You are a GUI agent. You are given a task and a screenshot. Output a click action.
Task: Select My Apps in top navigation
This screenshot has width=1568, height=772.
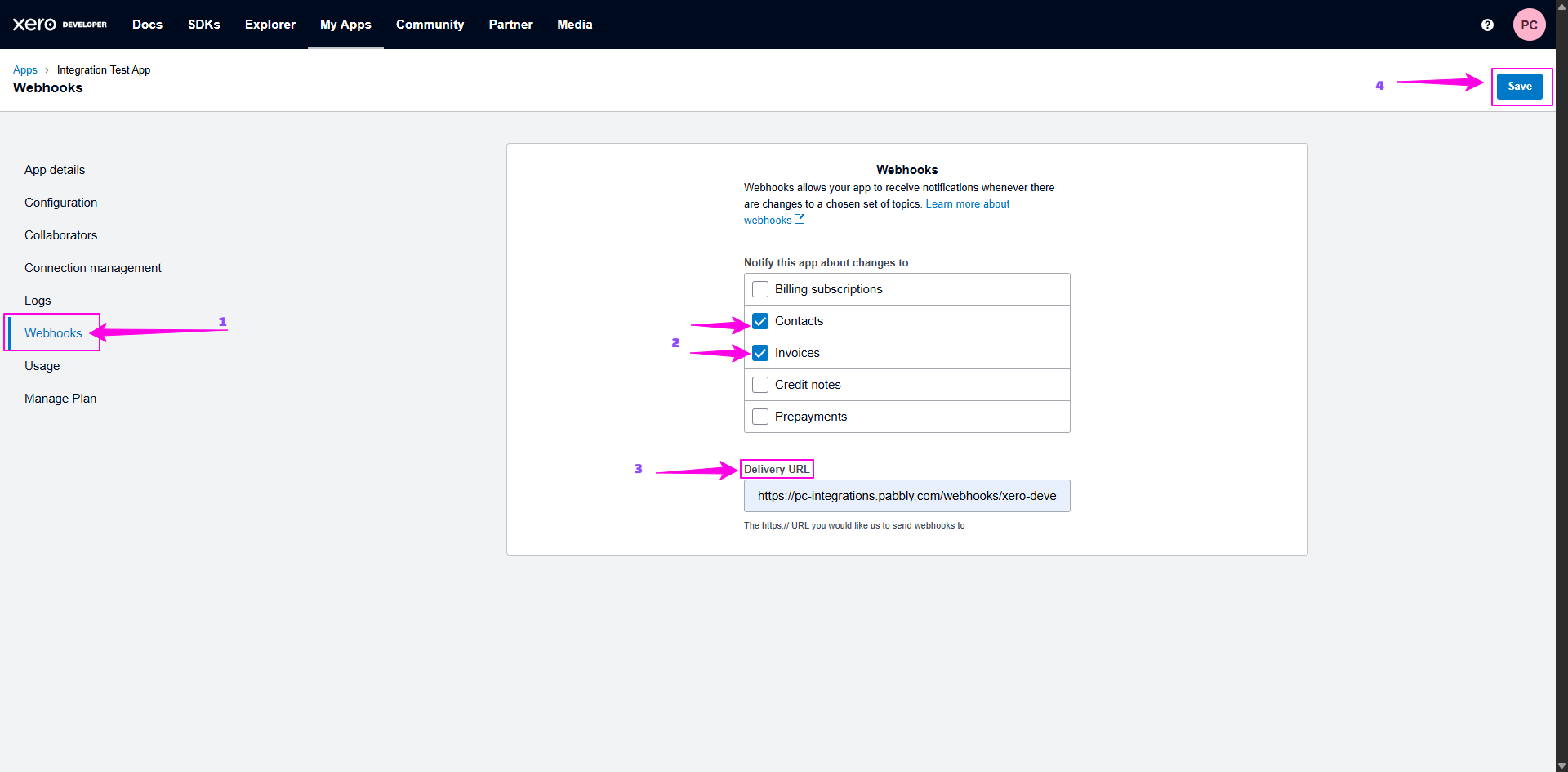[345, 25]
